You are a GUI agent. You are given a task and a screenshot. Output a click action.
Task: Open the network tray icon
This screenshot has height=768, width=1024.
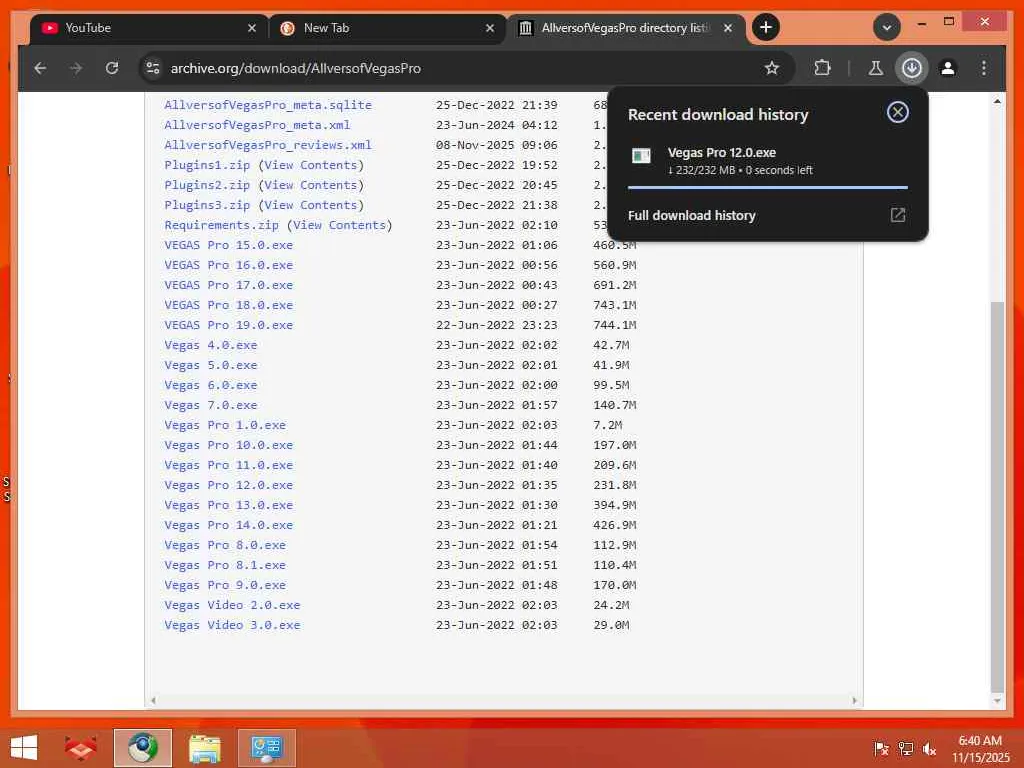tap(905, 748)
